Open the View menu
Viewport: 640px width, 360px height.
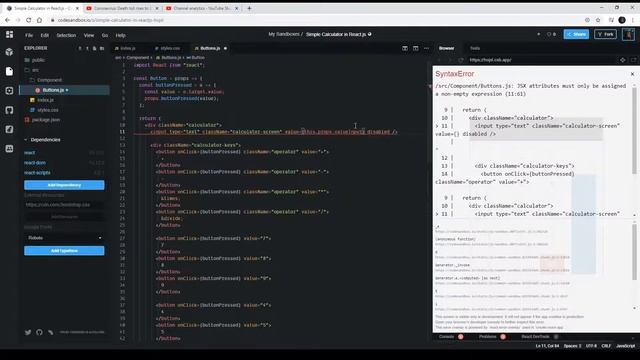click(x=89, y=35)
